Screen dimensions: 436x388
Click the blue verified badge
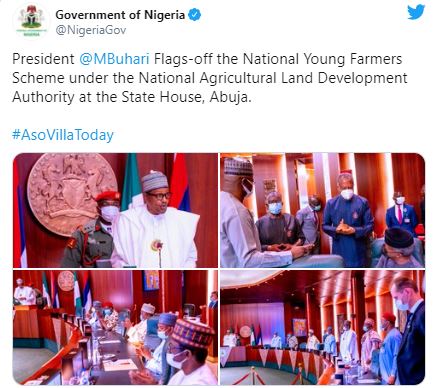195,15
